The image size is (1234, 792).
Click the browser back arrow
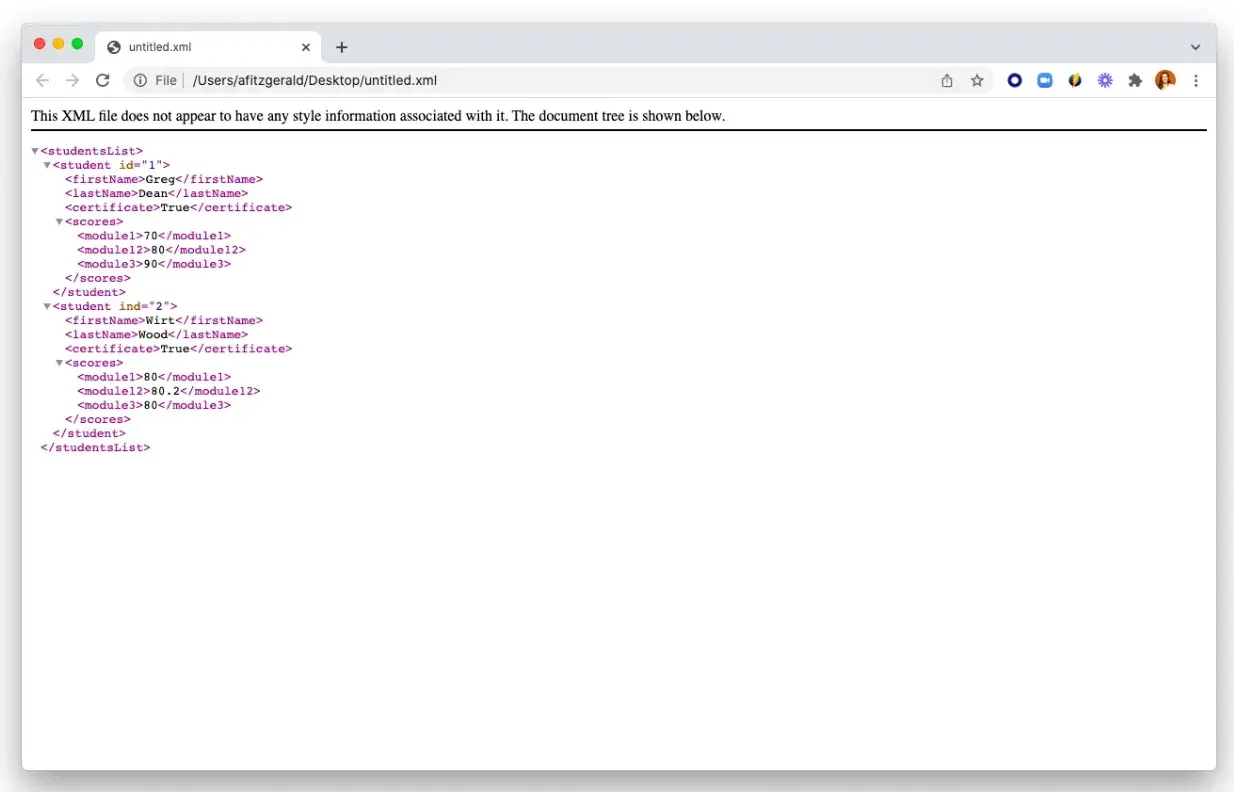42,81
